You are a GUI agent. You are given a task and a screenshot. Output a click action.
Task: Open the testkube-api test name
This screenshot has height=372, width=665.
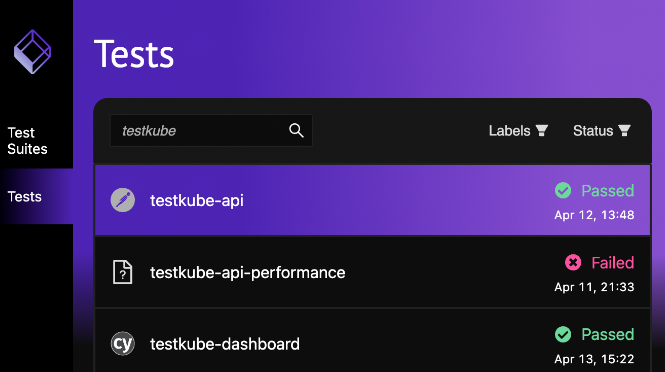click(x=197, y=200)
